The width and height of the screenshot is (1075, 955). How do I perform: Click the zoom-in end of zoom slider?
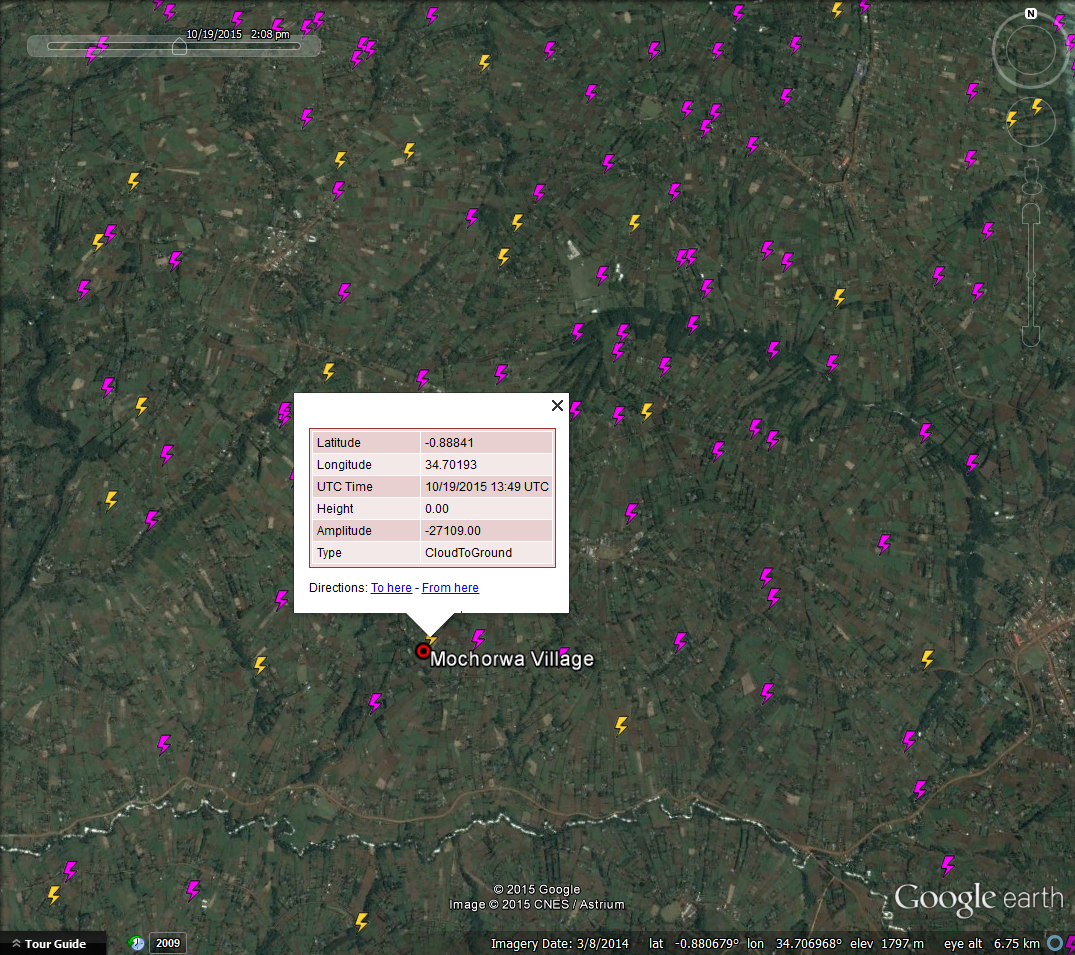point(1031,214)
